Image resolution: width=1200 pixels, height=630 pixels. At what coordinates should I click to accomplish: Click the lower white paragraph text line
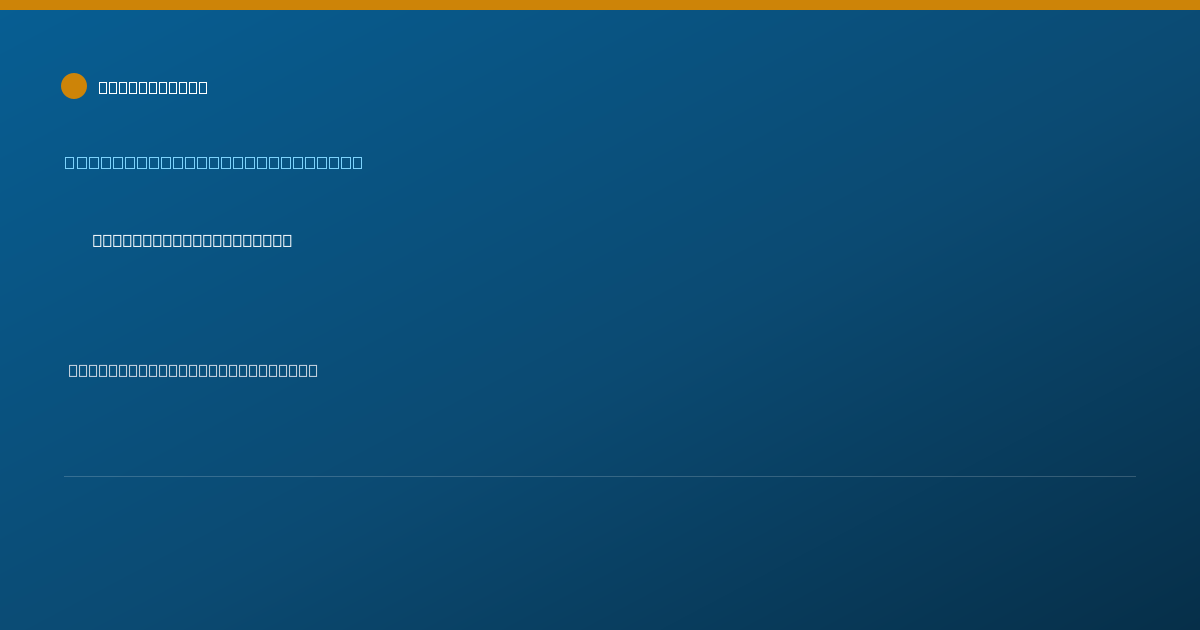pyautogui.click(x=193, y=370)
